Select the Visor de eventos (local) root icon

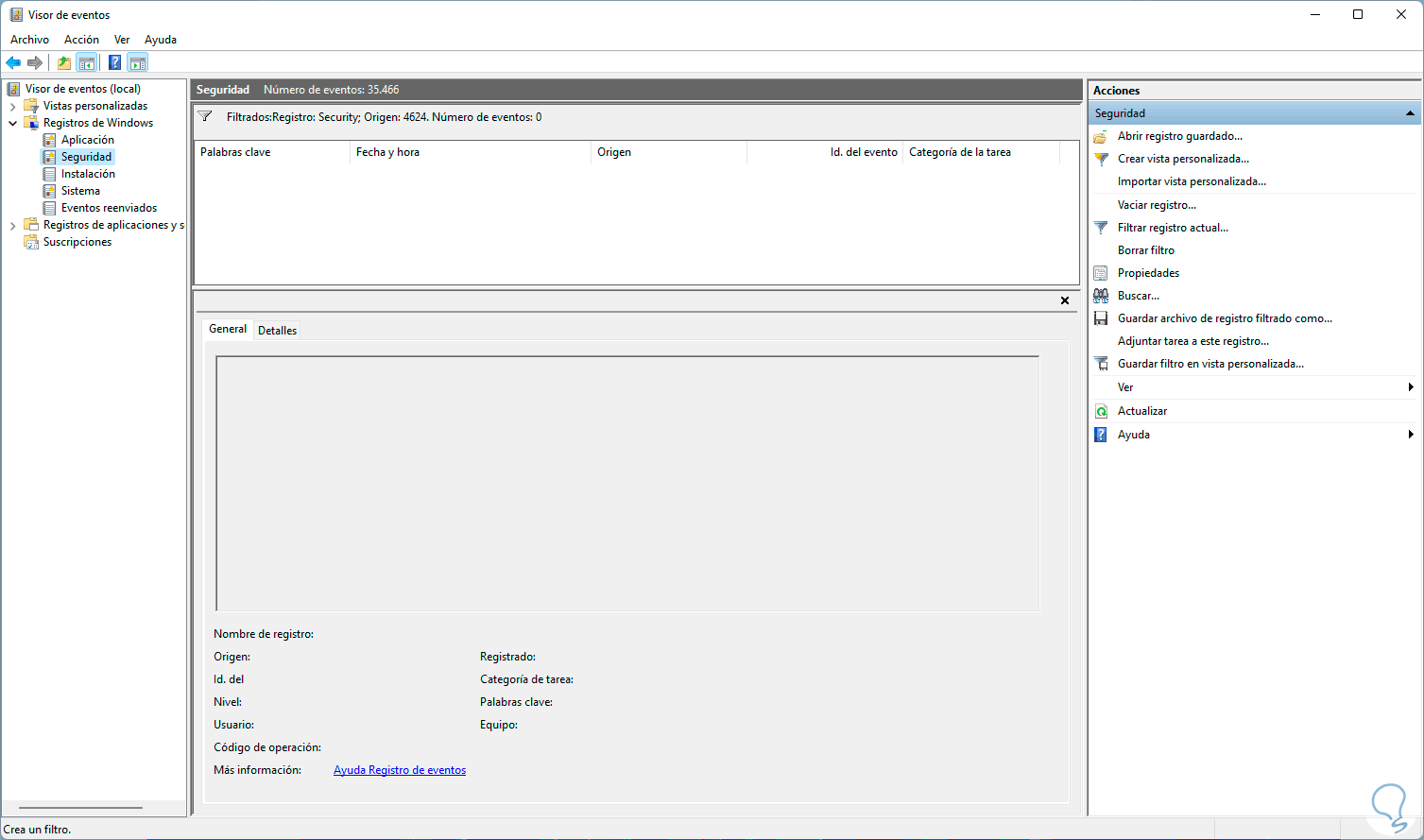point(14,89)
